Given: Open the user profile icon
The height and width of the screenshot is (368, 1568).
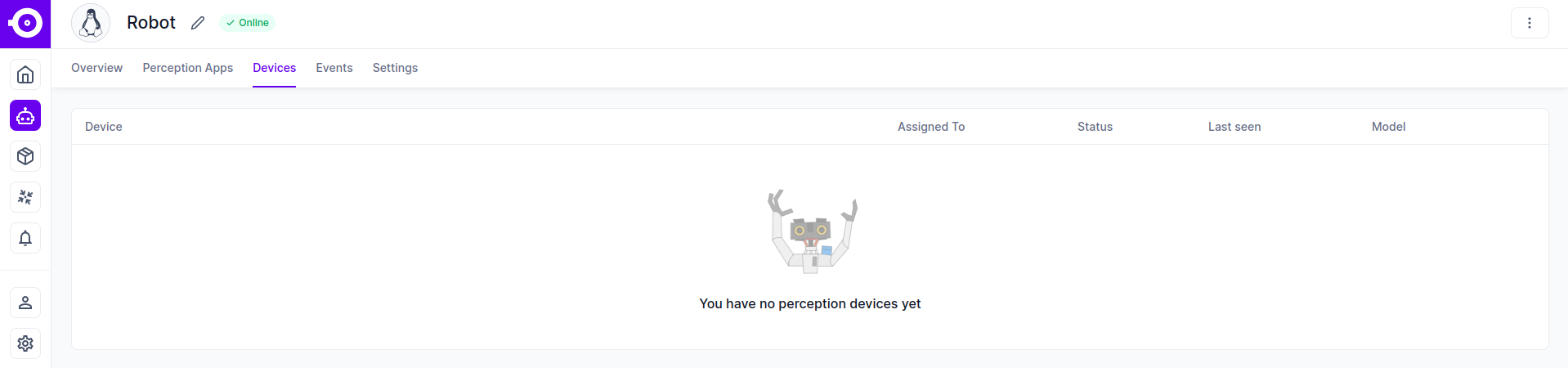Looking at the screenshot, I should coord(25,303).
